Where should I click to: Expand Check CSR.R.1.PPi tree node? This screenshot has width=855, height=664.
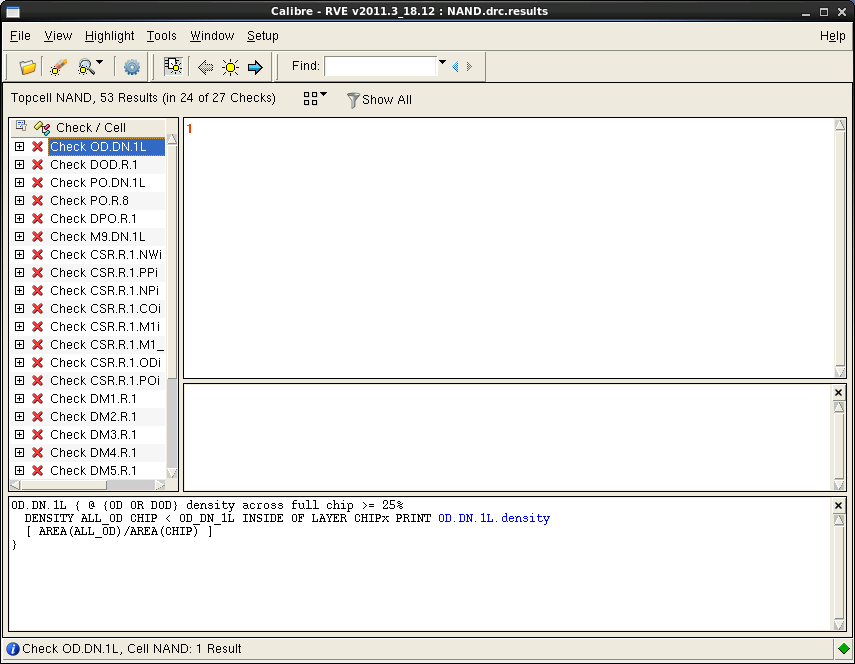[20, 273]
